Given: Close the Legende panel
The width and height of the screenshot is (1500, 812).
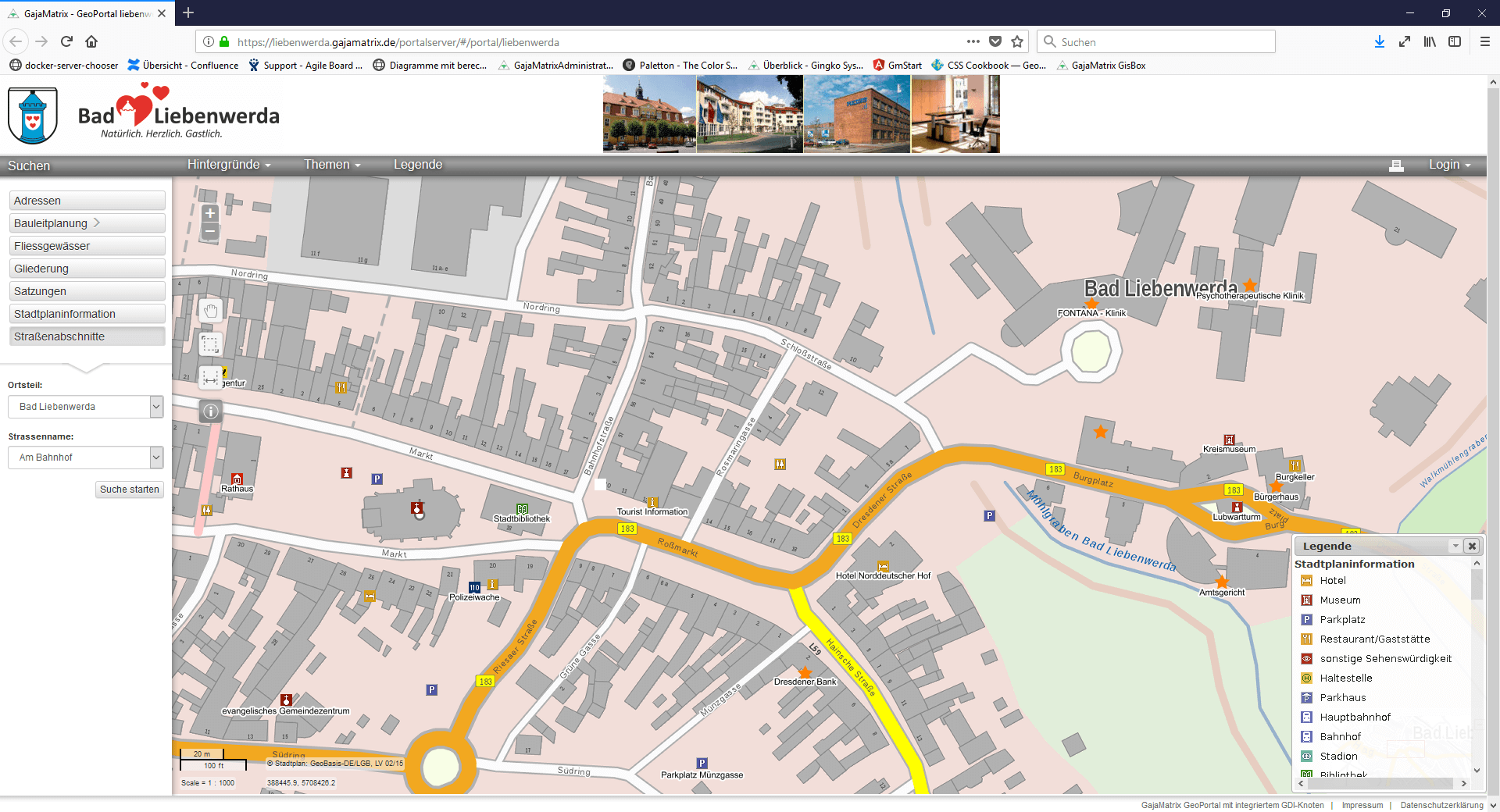Looking at the screenshot, I should 1472,547.
